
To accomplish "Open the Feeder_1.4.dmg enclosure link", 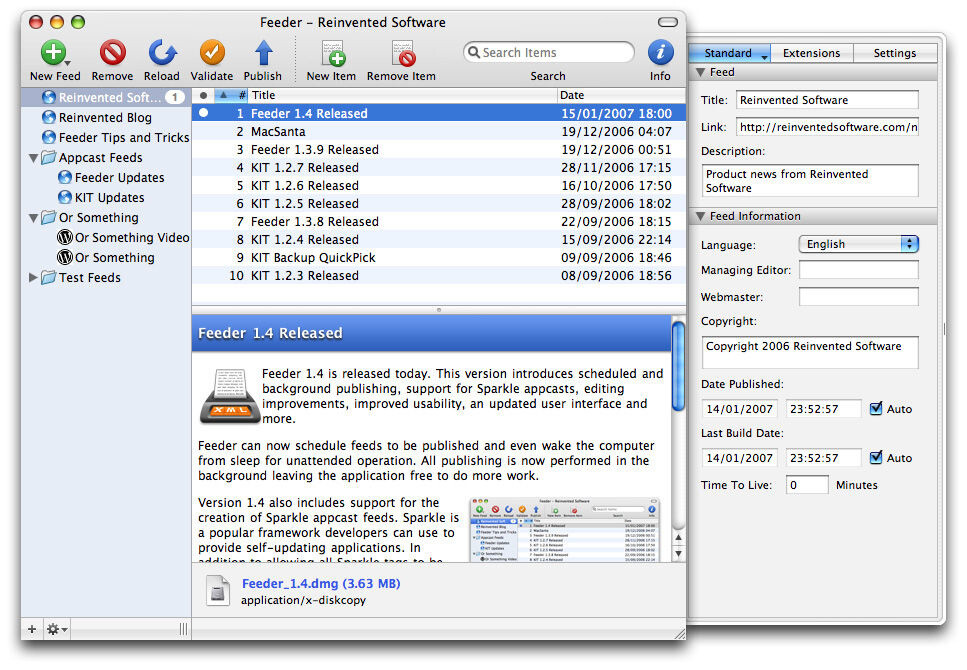I will pos(321,584).
